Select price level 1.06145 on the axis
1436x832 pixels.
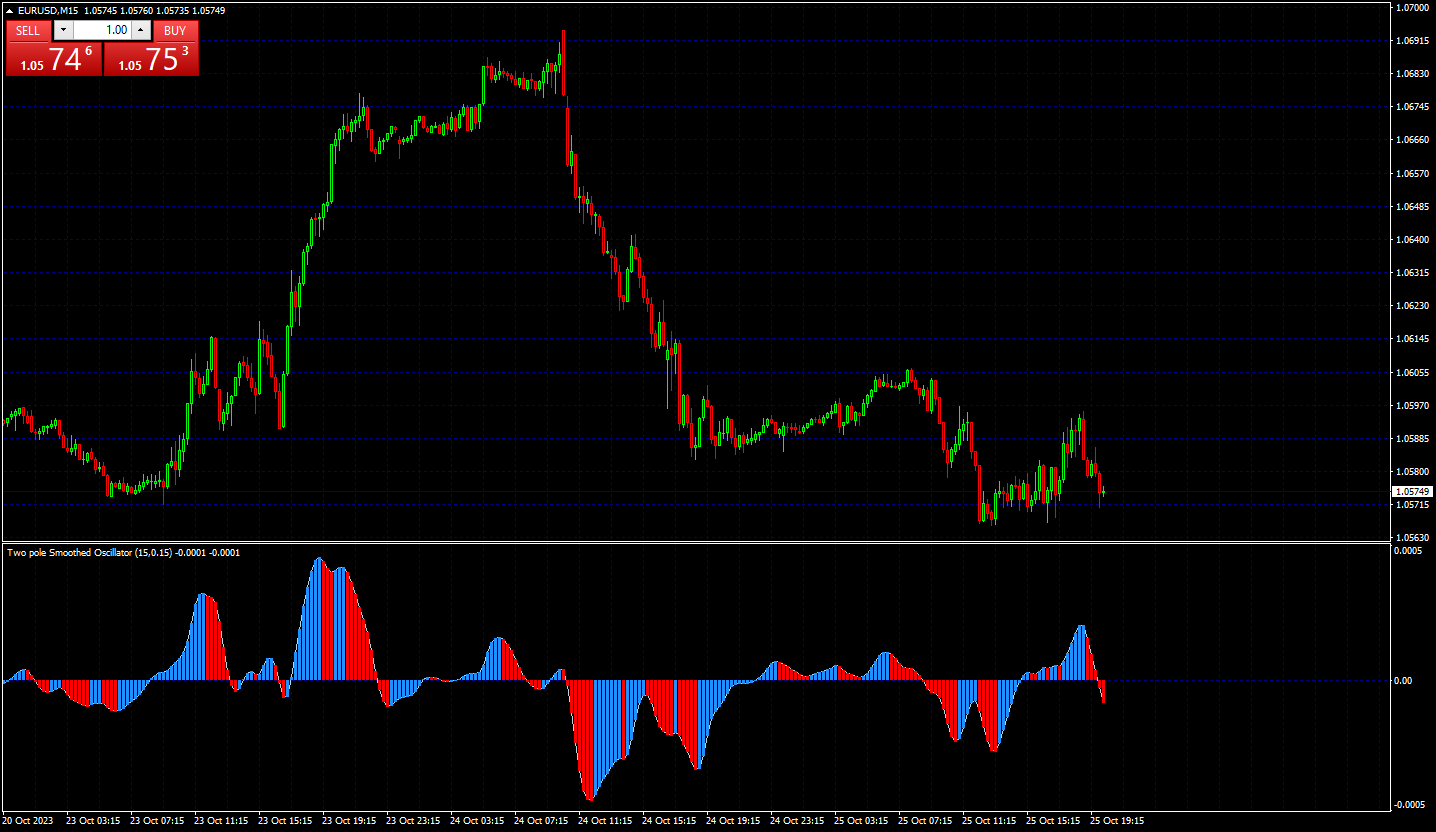click(x=1411, y=339)
